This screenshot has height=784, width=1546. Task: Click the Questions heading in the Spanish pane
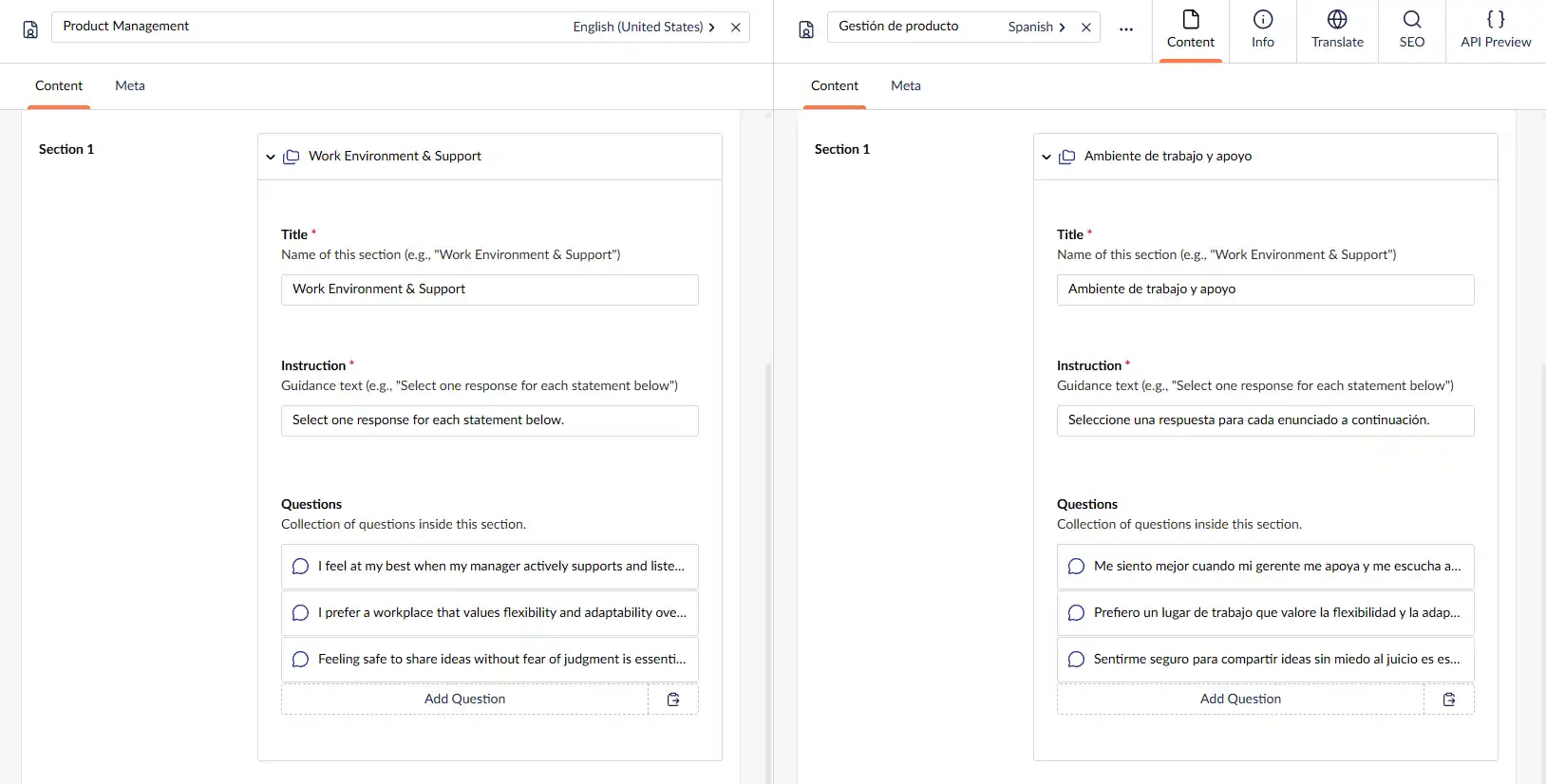[x=1087, y=505]
